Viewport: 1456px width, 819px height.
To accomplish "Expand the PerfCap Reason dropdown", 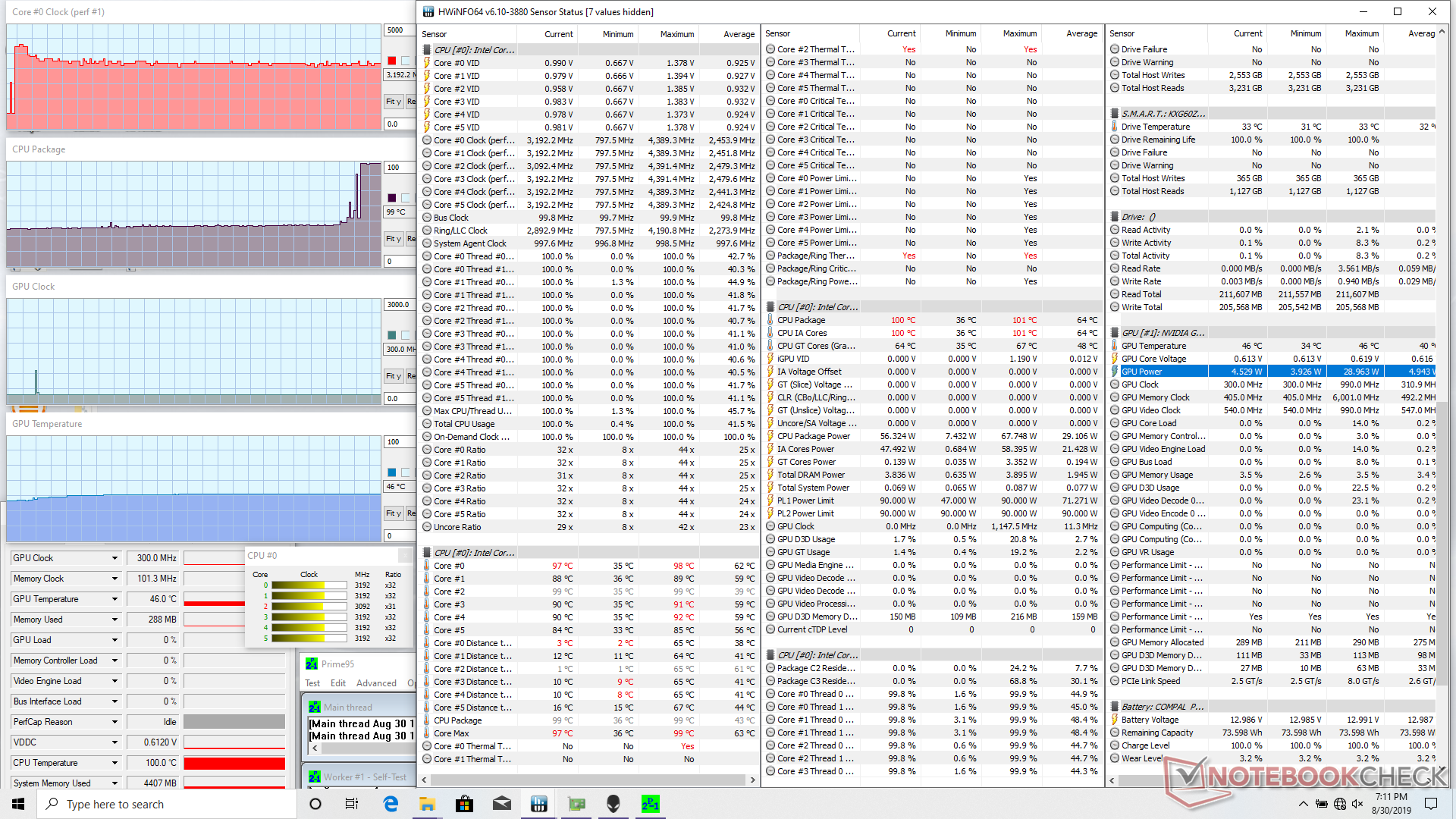I will click(x=115, y=722).
